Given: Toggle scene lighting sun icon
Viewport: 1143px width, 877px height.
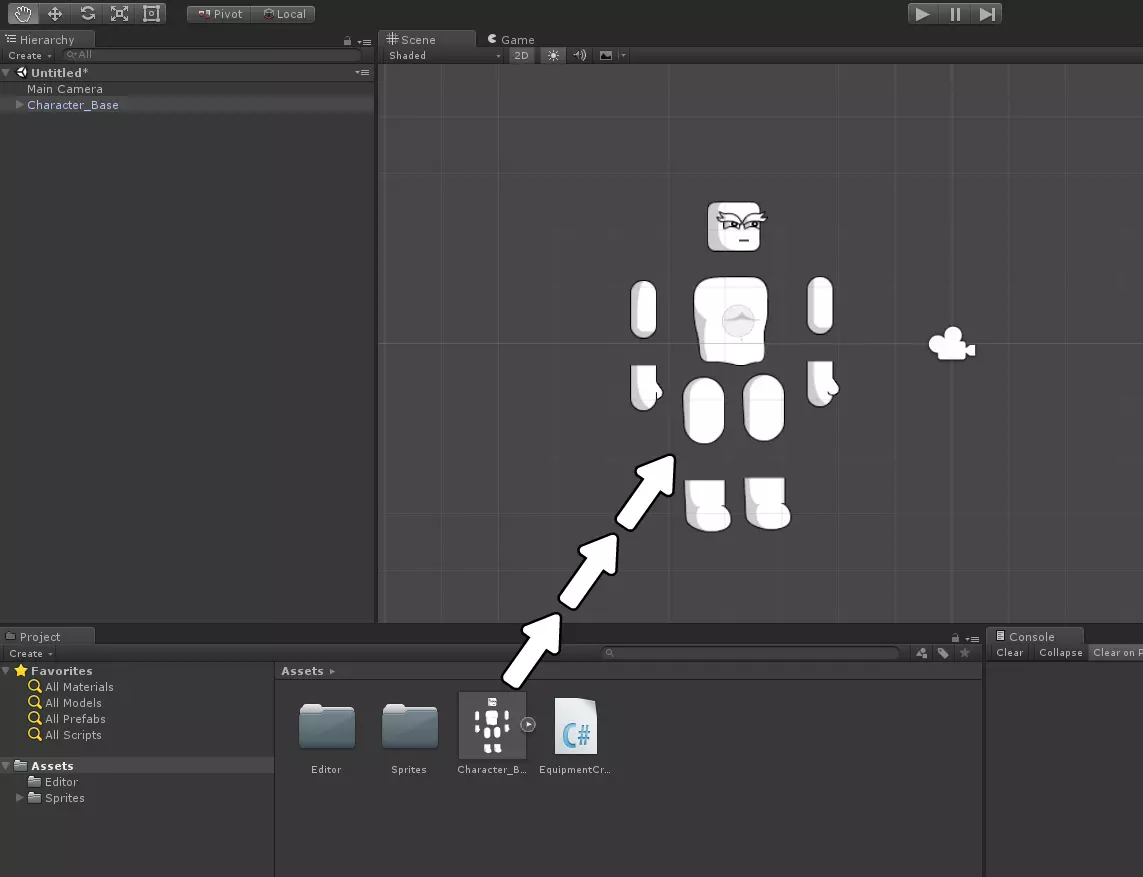Looking at the screenshot, I should coord(553,56).
